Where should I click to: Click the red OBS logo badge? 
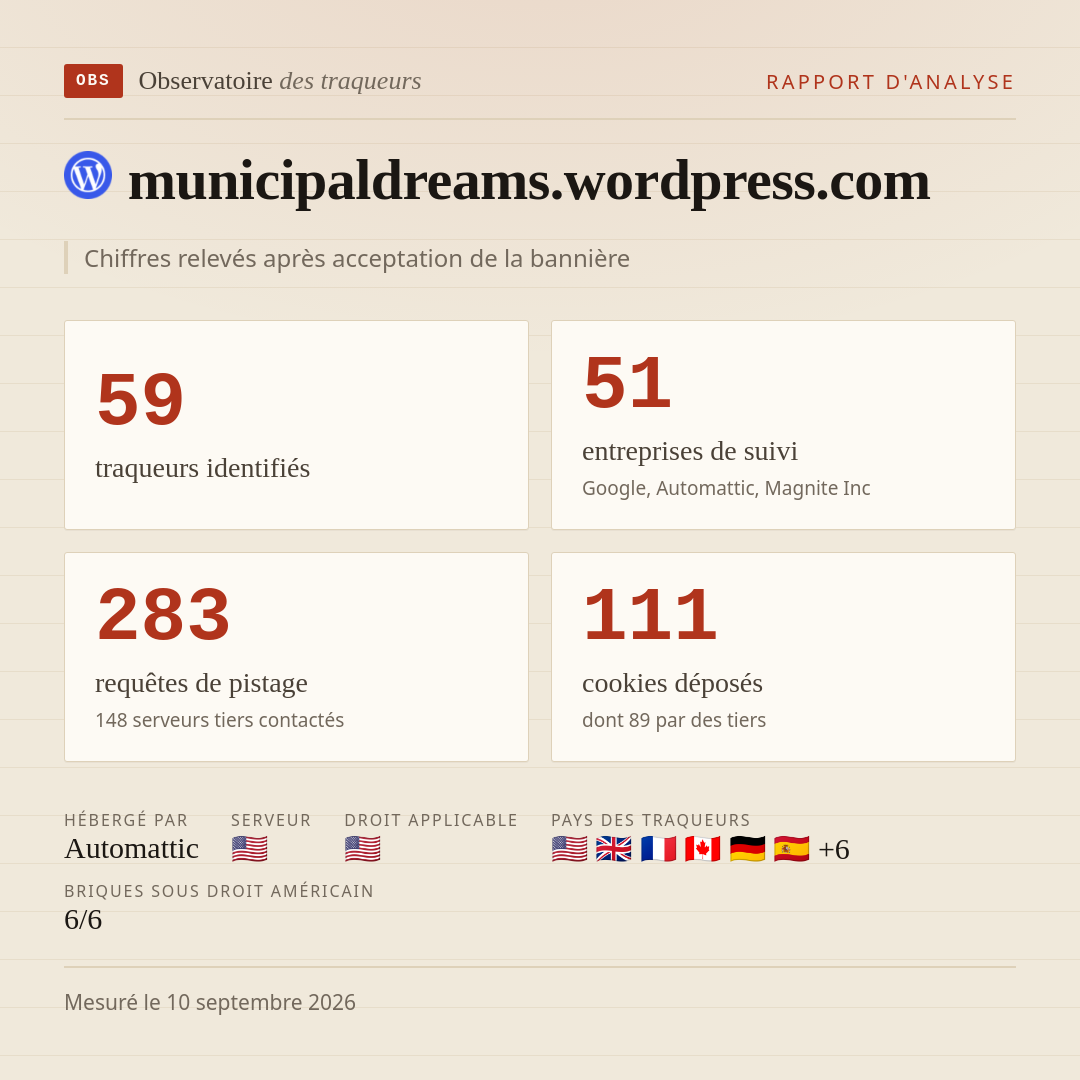93,81
